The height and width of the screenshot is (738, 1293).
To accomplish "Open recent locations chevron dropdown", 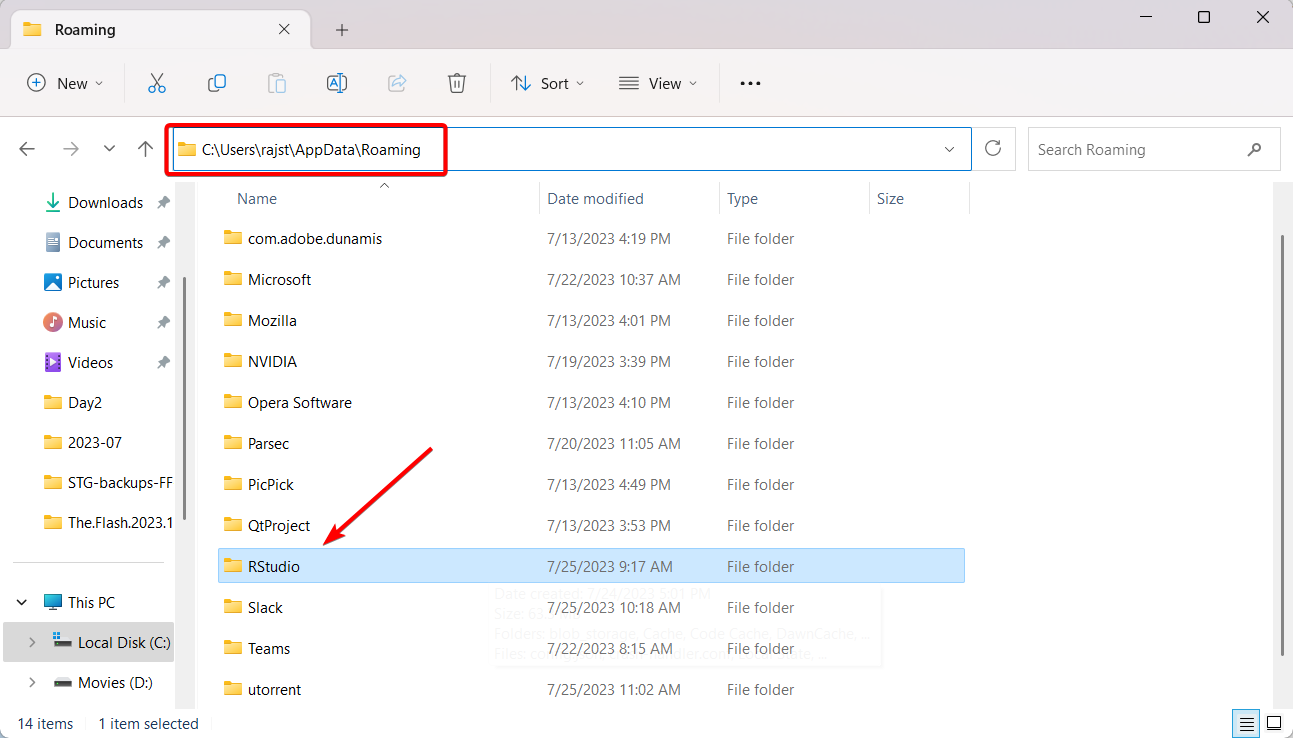I will [x=109, y=149].
